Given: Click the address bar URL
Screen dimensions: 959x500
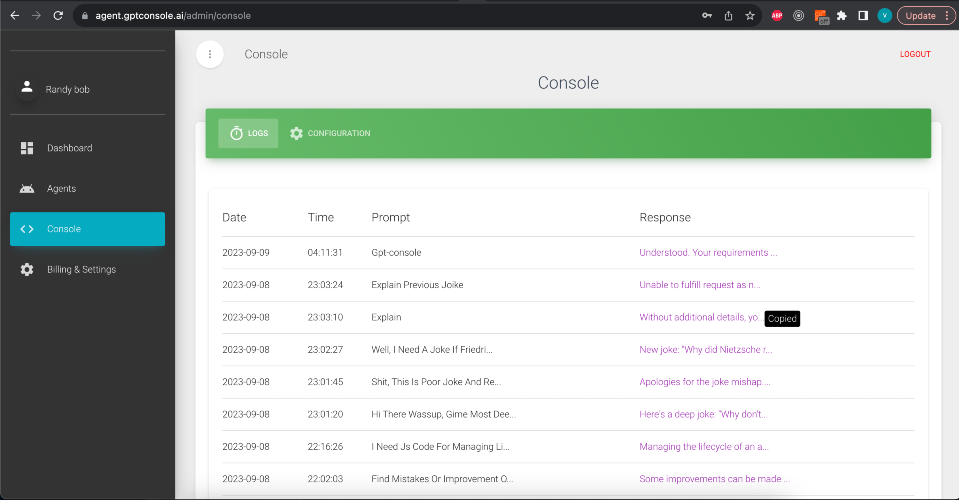Looking at the screenshot, I should pos(173,16).
